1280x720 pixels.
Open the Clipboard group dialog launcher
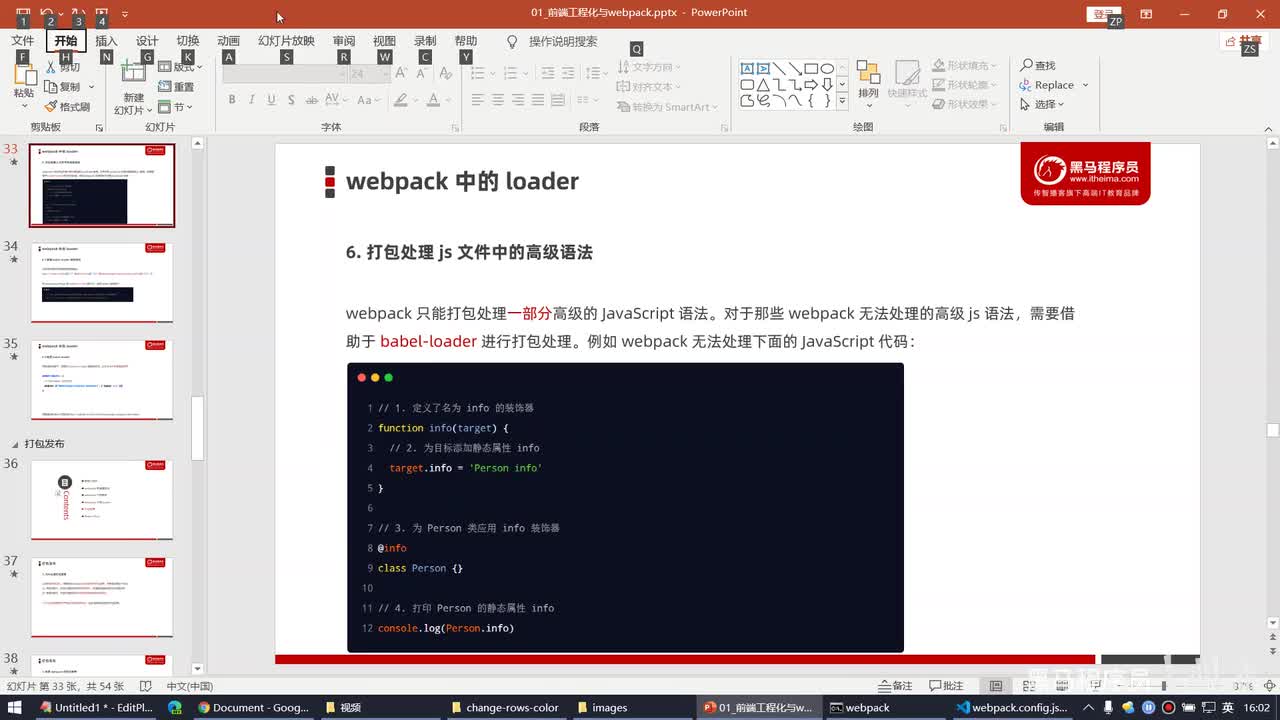pyautogui.click(x=99, y=128)
